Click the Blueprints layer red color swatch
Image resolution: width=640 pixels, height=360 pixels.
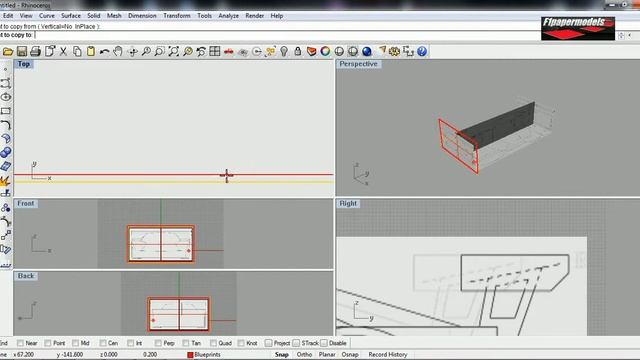click(190, 355)
